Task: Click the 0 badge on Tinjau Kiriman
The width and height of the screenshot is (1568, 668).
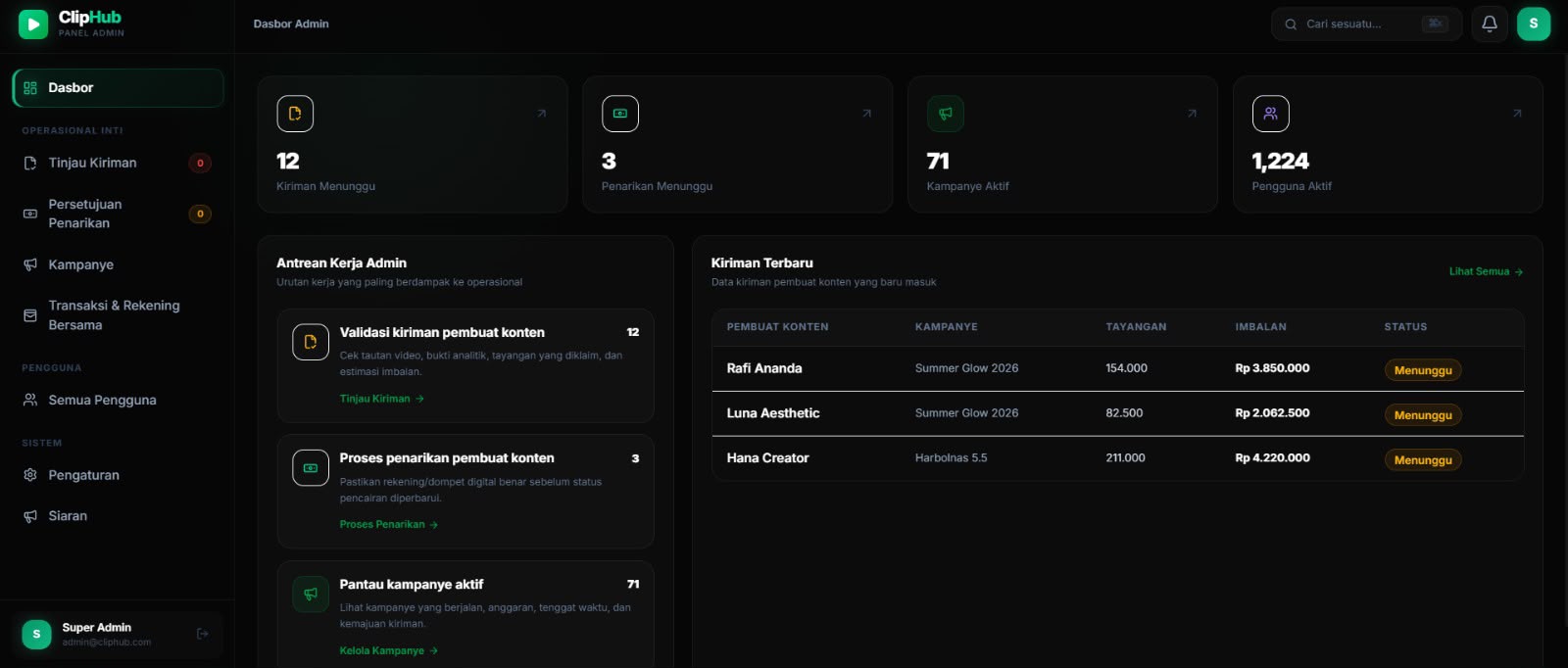Action: point(200,164)
